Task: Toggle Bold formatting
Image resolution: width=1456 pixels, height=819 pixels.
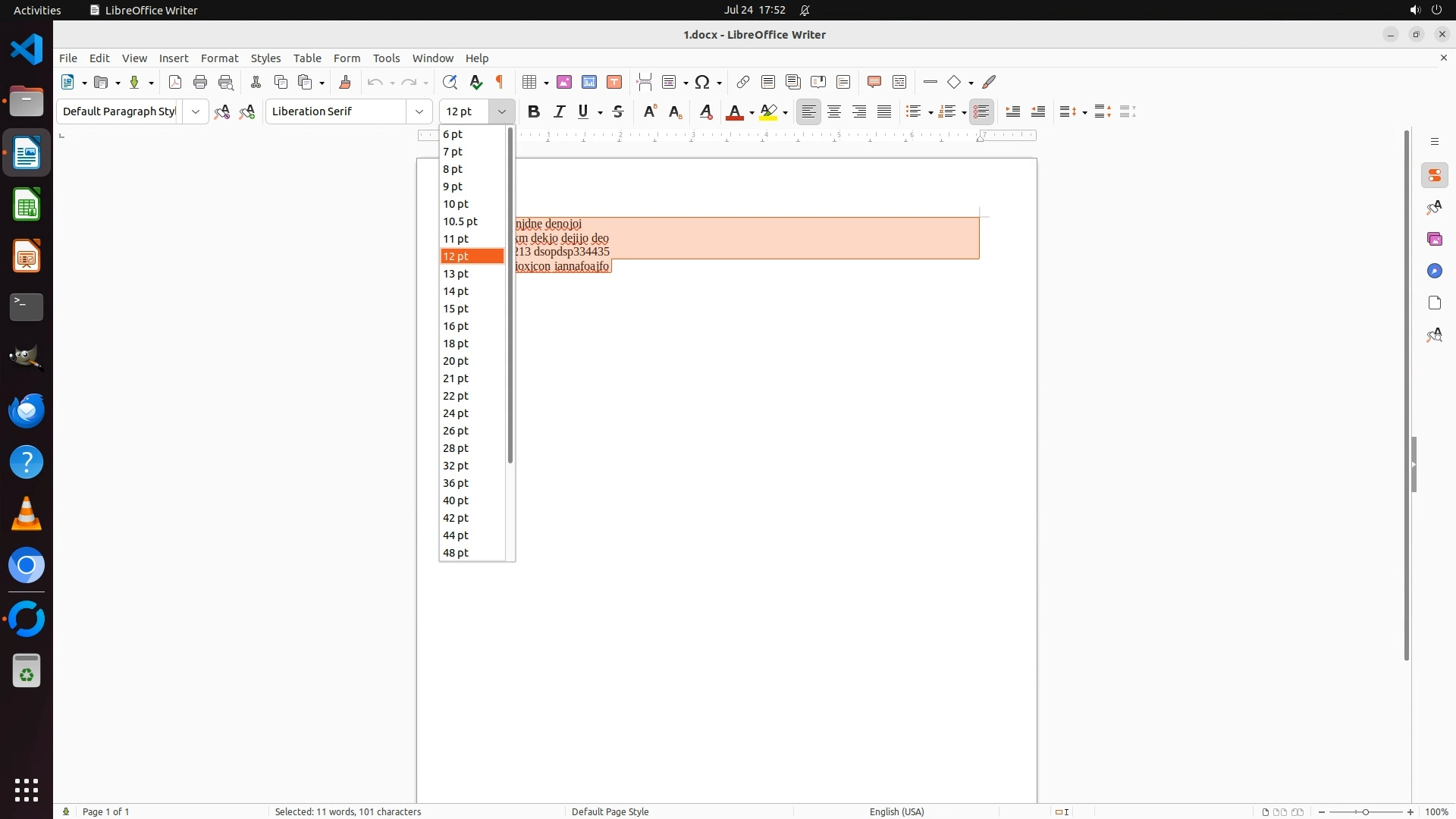Action: click(x=534, y=111)
